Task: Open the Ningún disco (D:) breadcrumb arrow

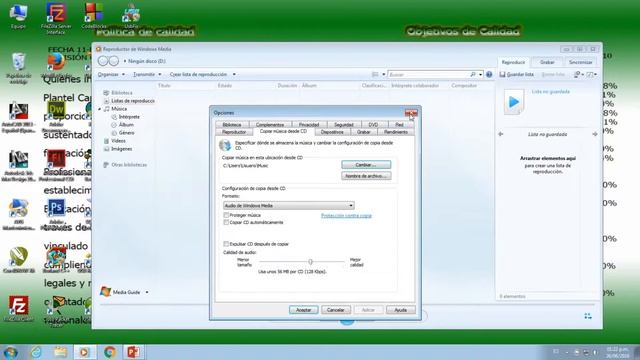Action: pos(125,61)
